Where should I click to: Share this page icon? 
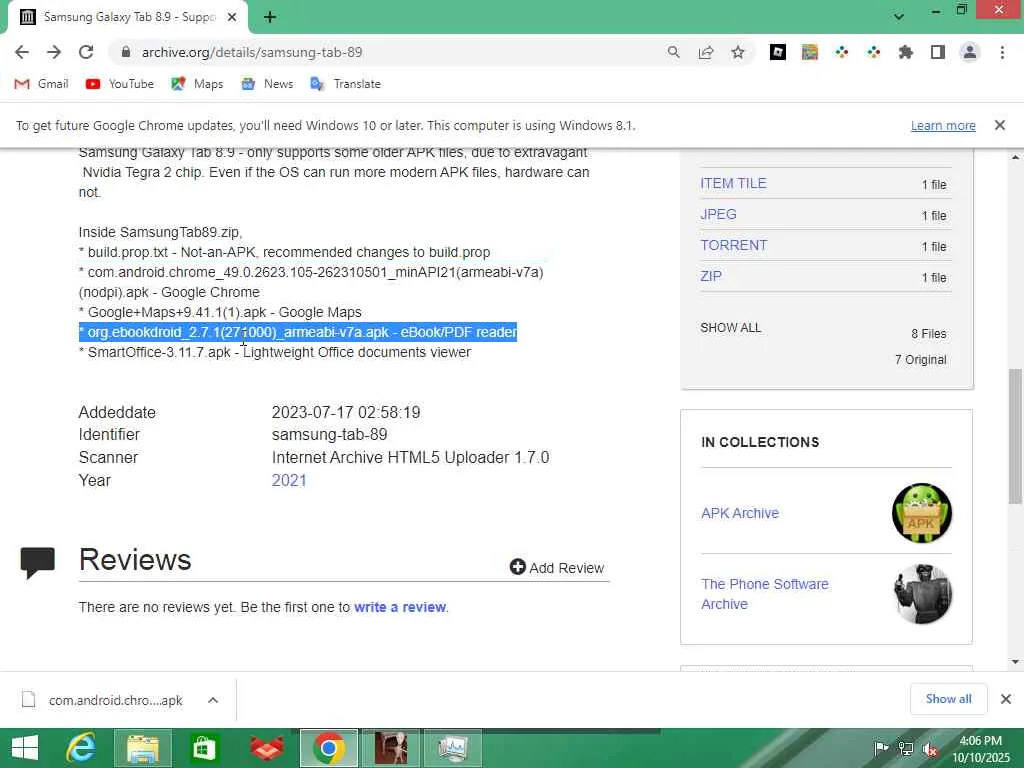(x=705, y=52)
